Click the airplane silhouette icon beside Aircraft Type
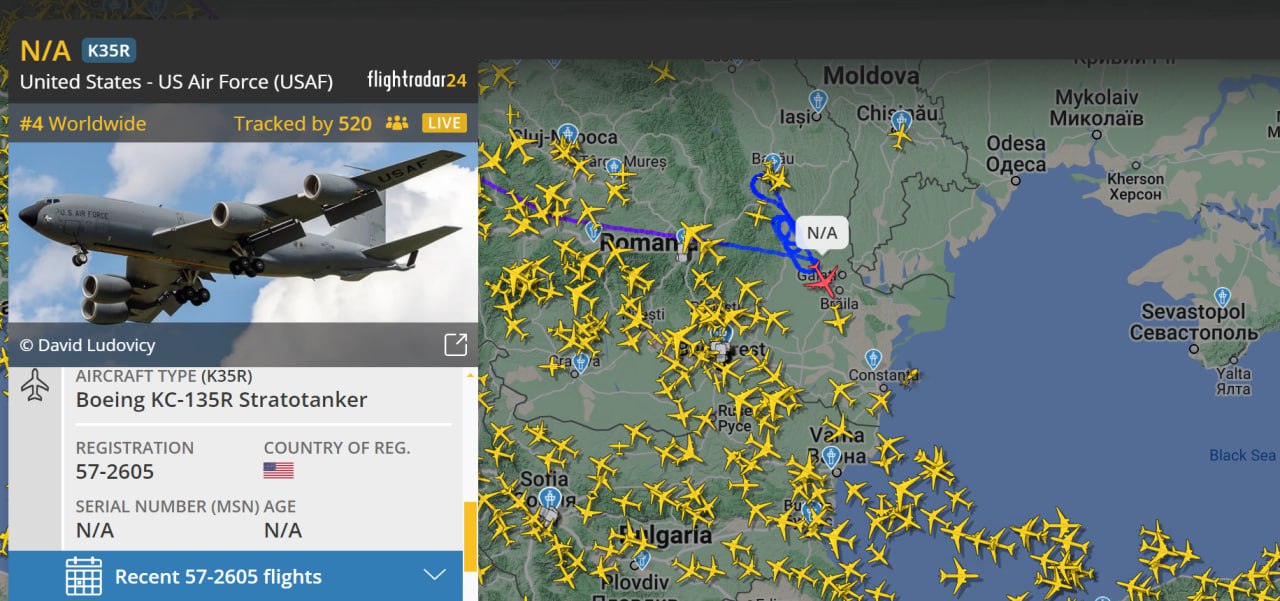Screen dimensions: 1280x601 (x=35, y=385)
